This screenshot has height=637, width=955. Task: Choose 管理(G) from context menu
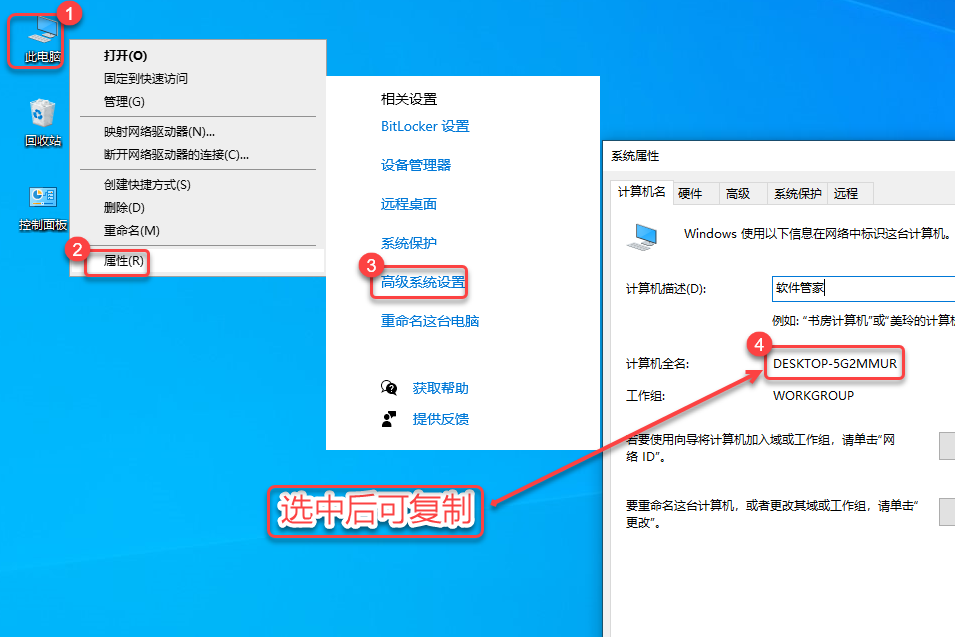coord(124,102)
